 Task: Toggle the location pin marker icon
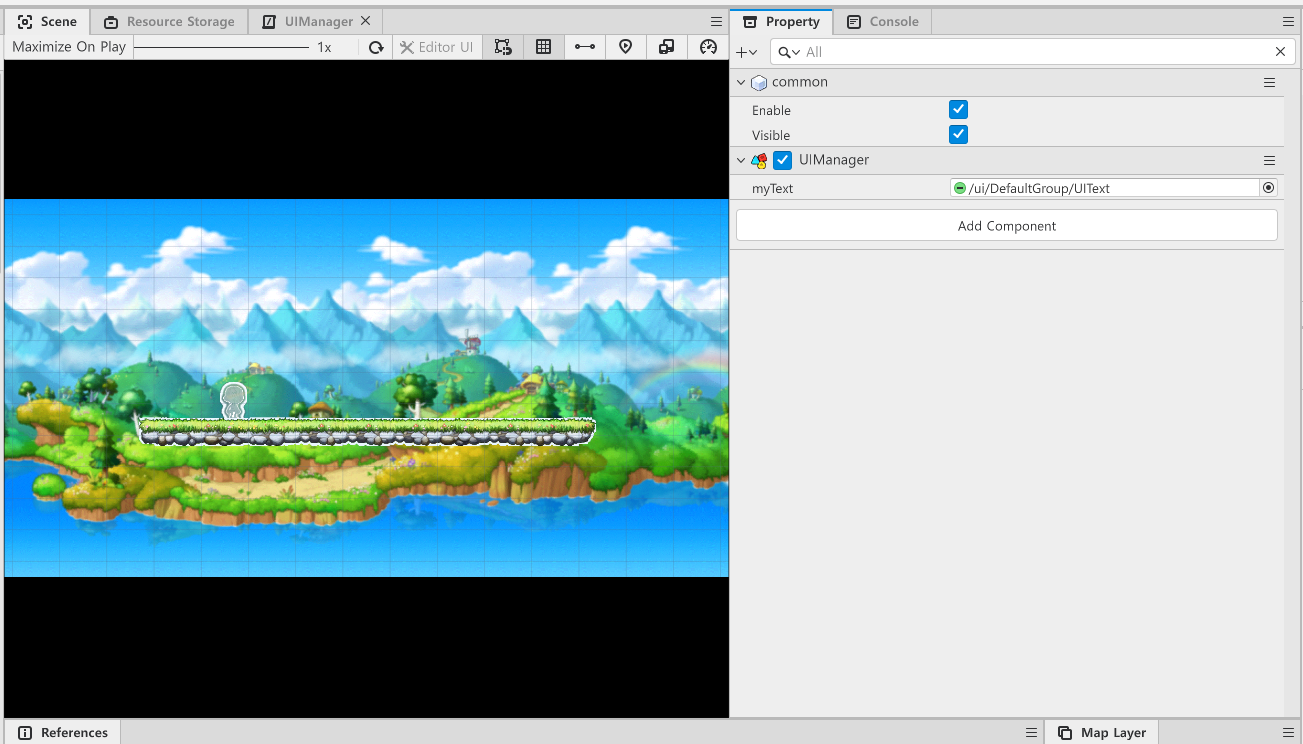click(626, 47)
